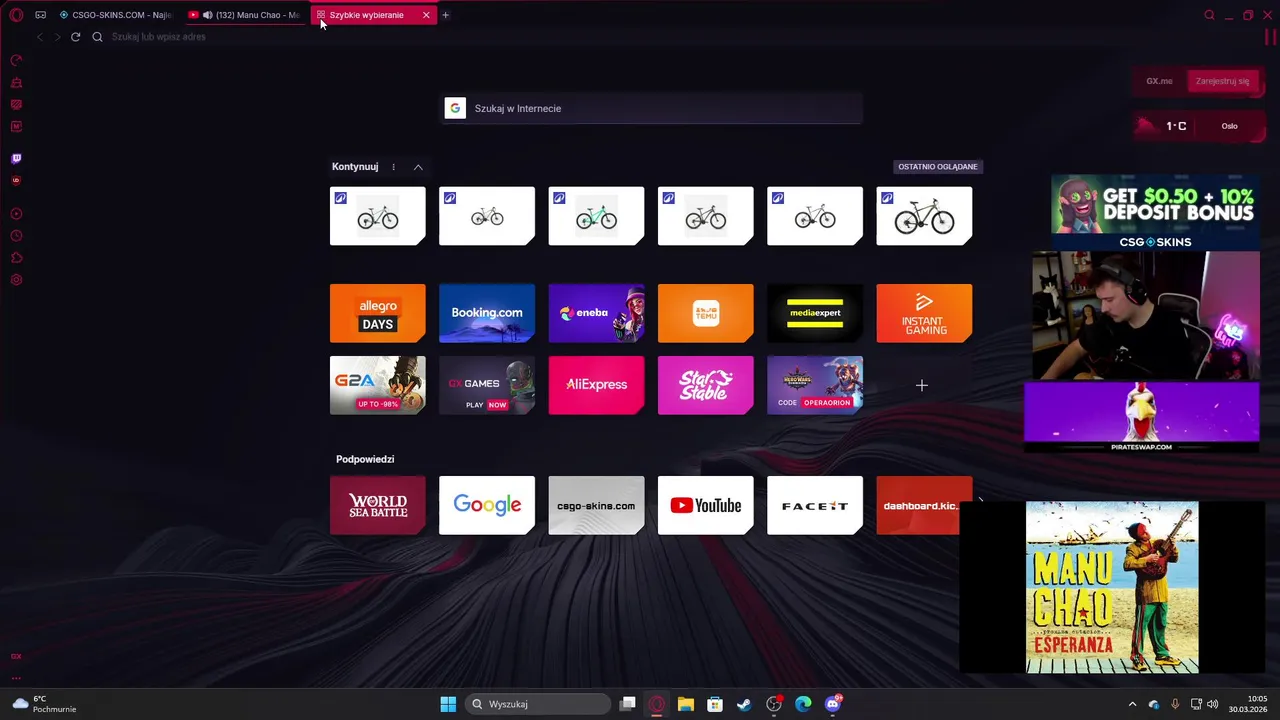Mute audio on Manu Chao tab
Image resolution: width=1280 pixels, height=720 pixels.
pyautogui.click(x=207, y=15)
